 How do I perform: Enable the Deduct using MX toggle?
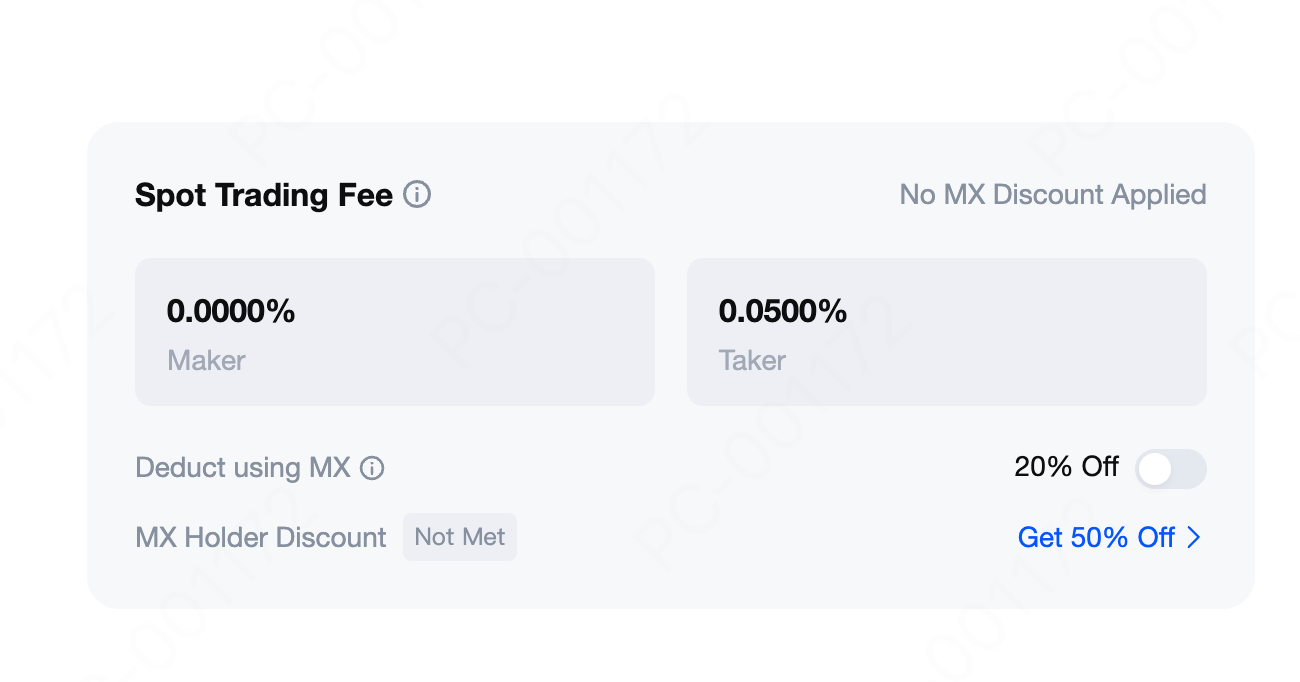point(1170,469)
